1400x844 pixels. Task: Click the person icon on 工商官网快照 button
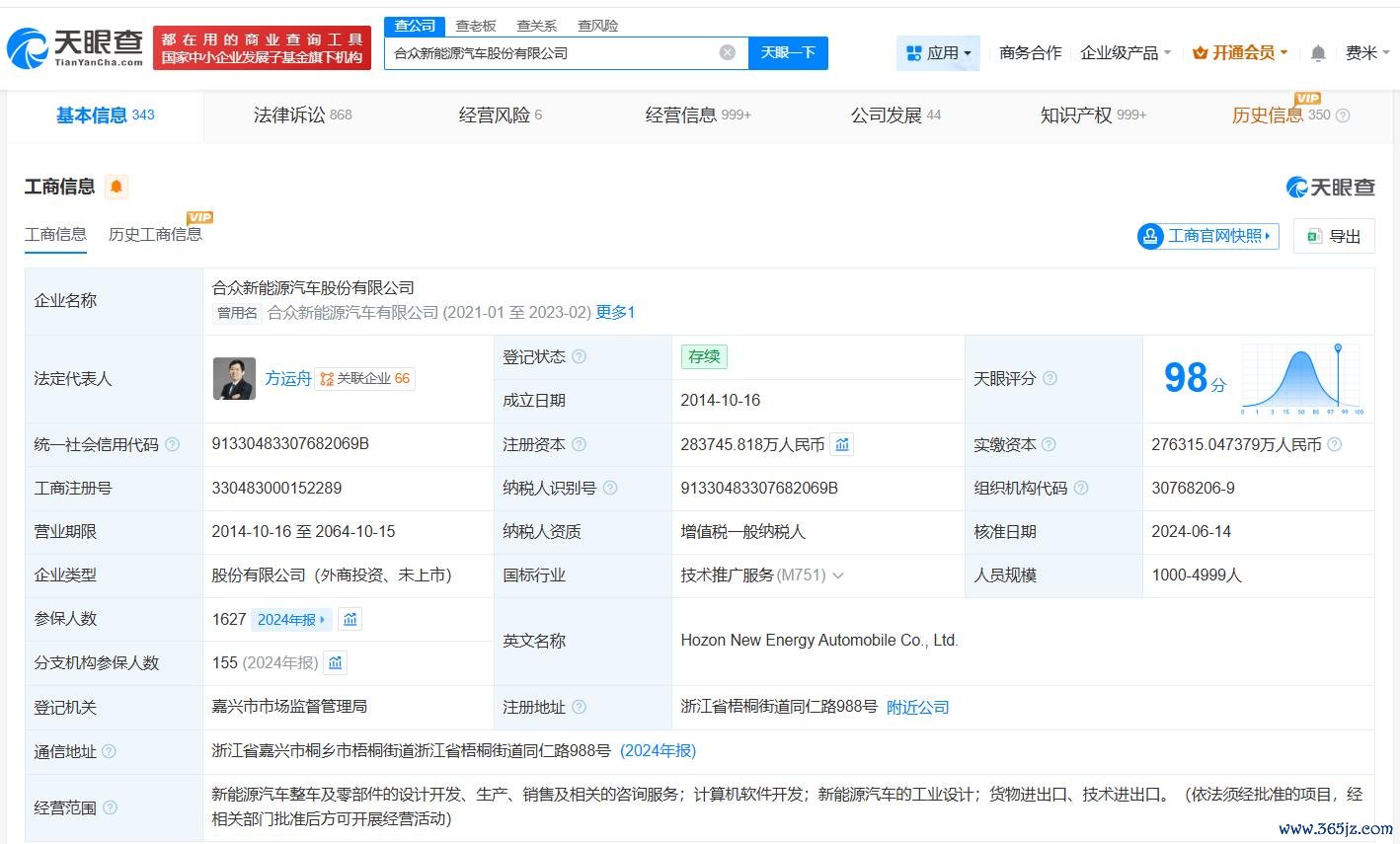[1150, 236]
